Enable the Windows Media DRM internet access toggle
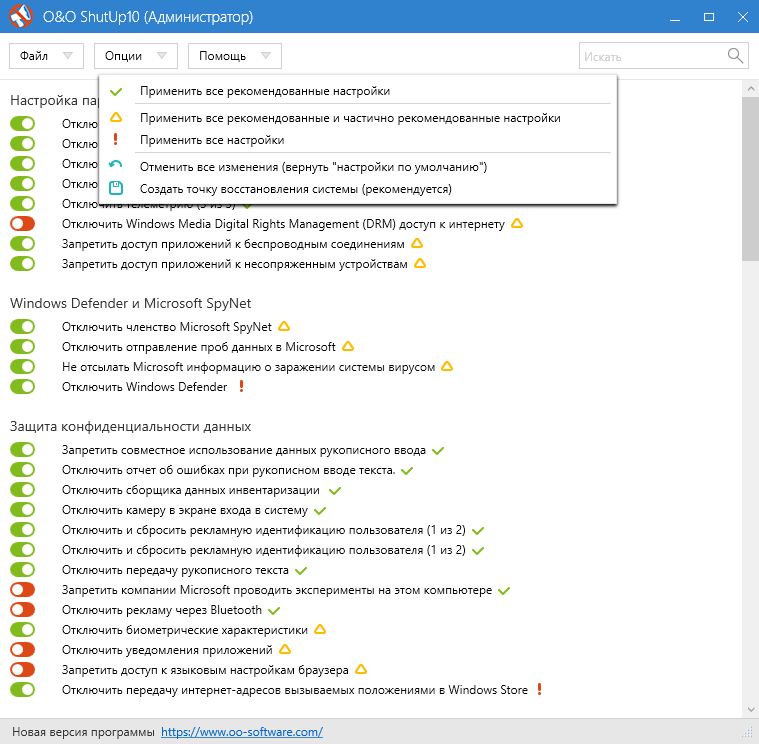This screenshot has height=744, width=759. pyautogui.click(x=22, y=224)
